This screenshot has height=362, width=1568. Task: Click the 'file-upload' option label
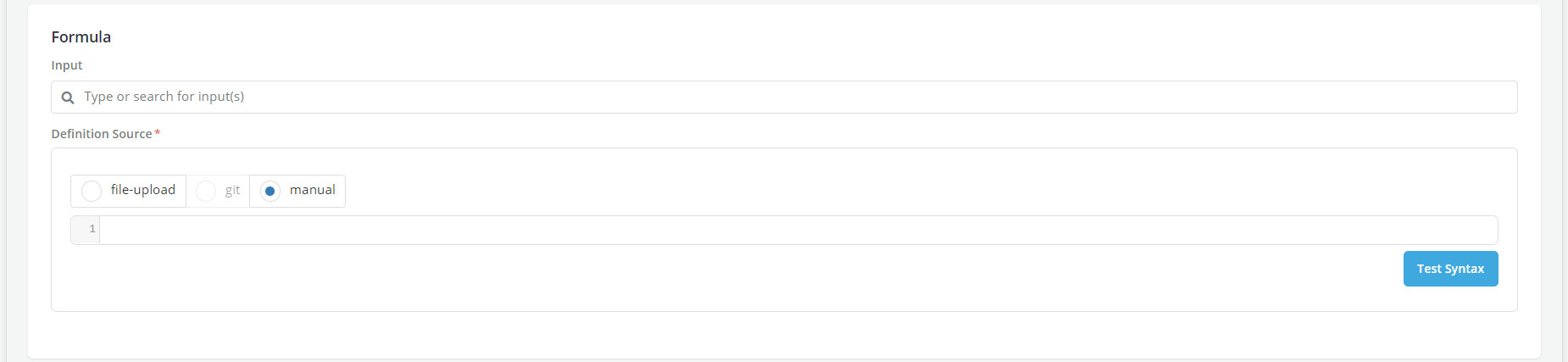pyautogui.click(x=142, y=190)
